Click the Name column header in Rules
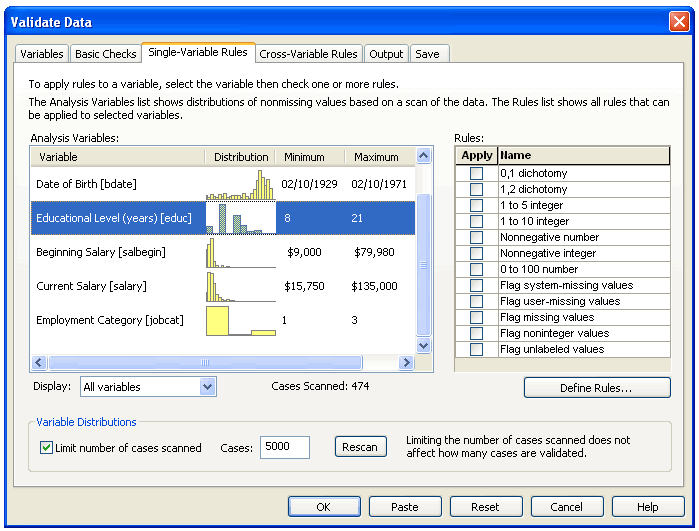699x531 pixels. (584, 156)
